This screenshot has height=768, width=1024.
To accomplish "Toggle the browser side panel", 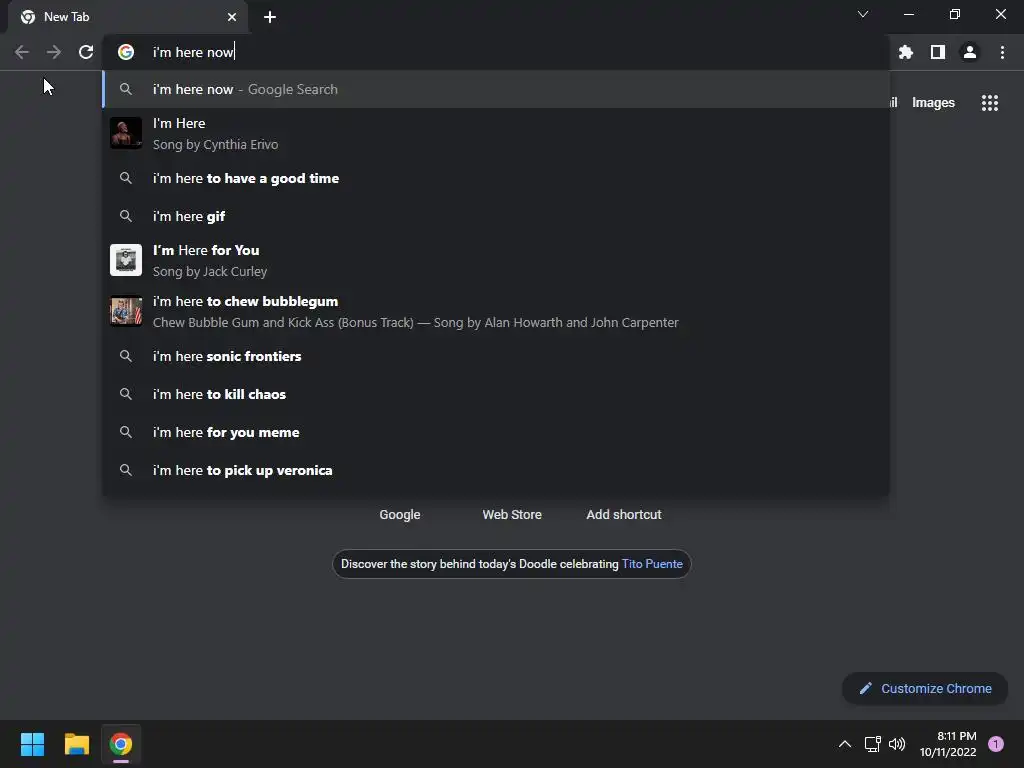I will 938,52.
